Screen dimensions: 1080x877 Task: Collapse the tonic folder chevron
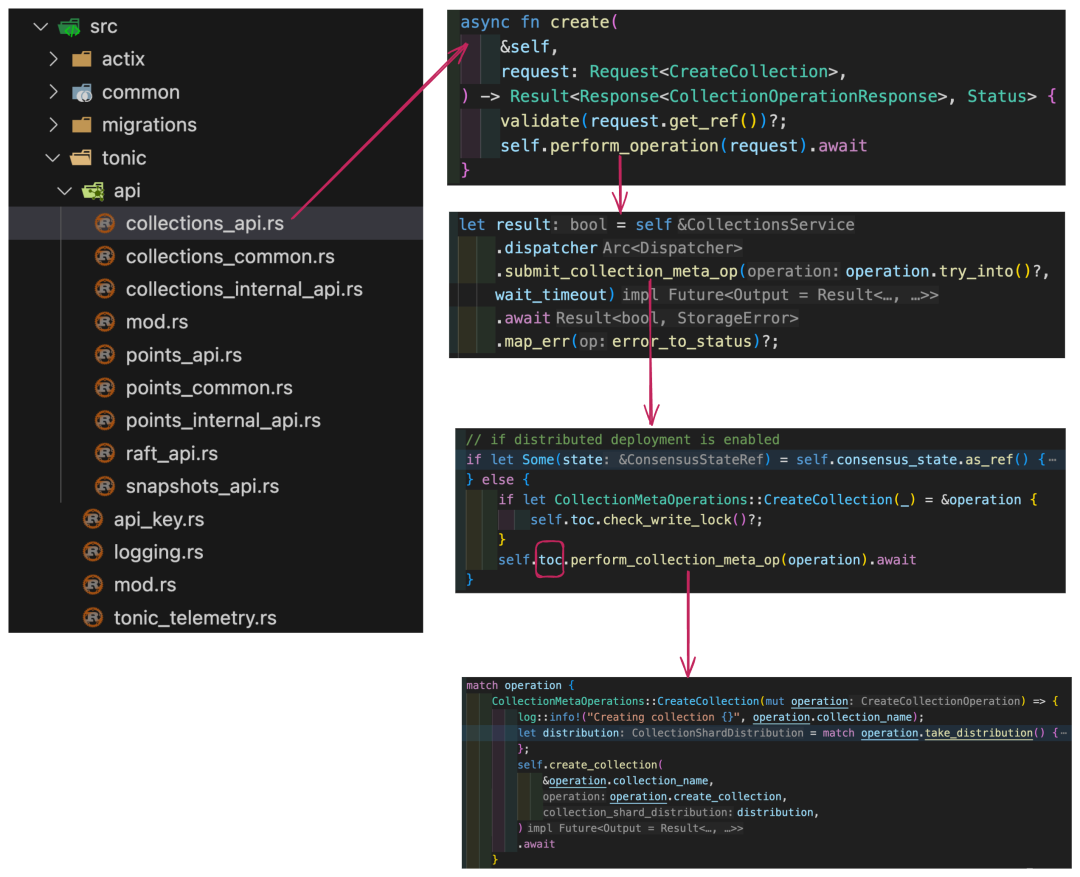pos(53,158)
